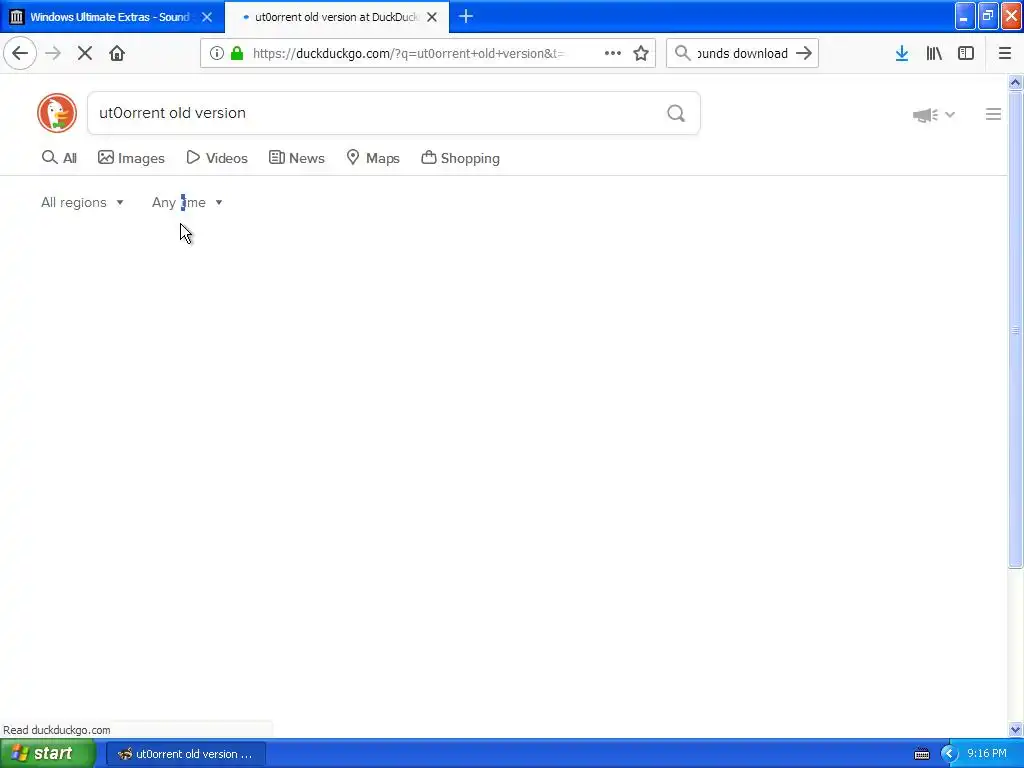Open a new tab with the plus button
Screen dimensions: 1024x768
tap(466, 17)
